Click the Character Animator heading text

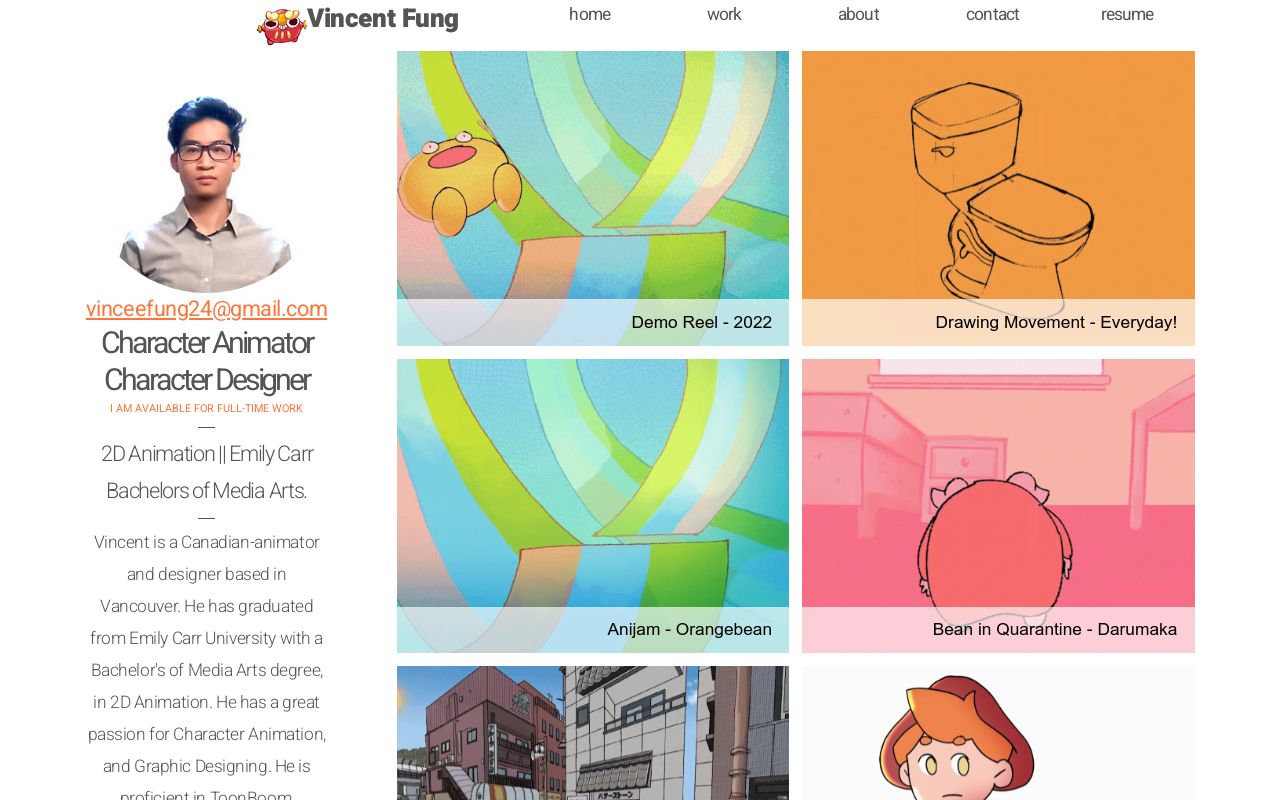click(207, 343)
